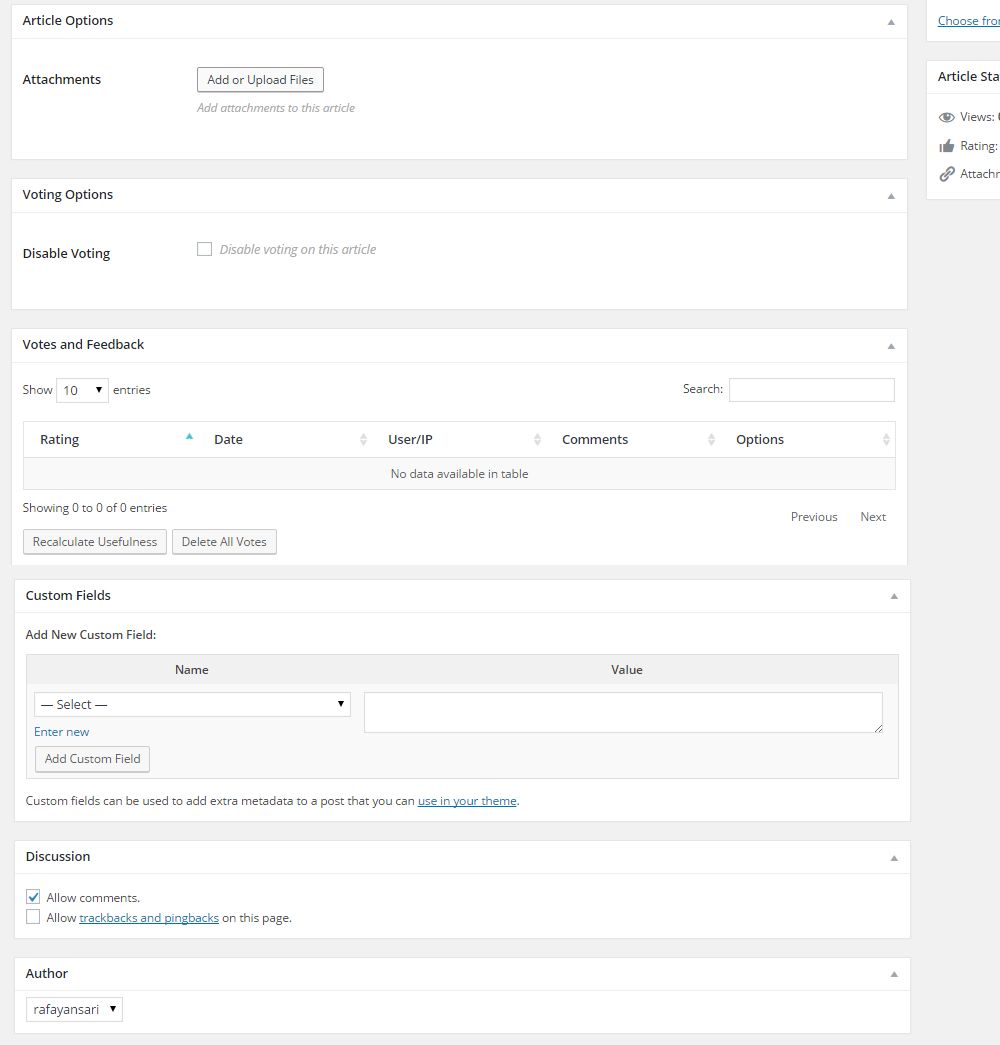
Task: Focus the votes table Search field
Action: [x=811, y=390]
